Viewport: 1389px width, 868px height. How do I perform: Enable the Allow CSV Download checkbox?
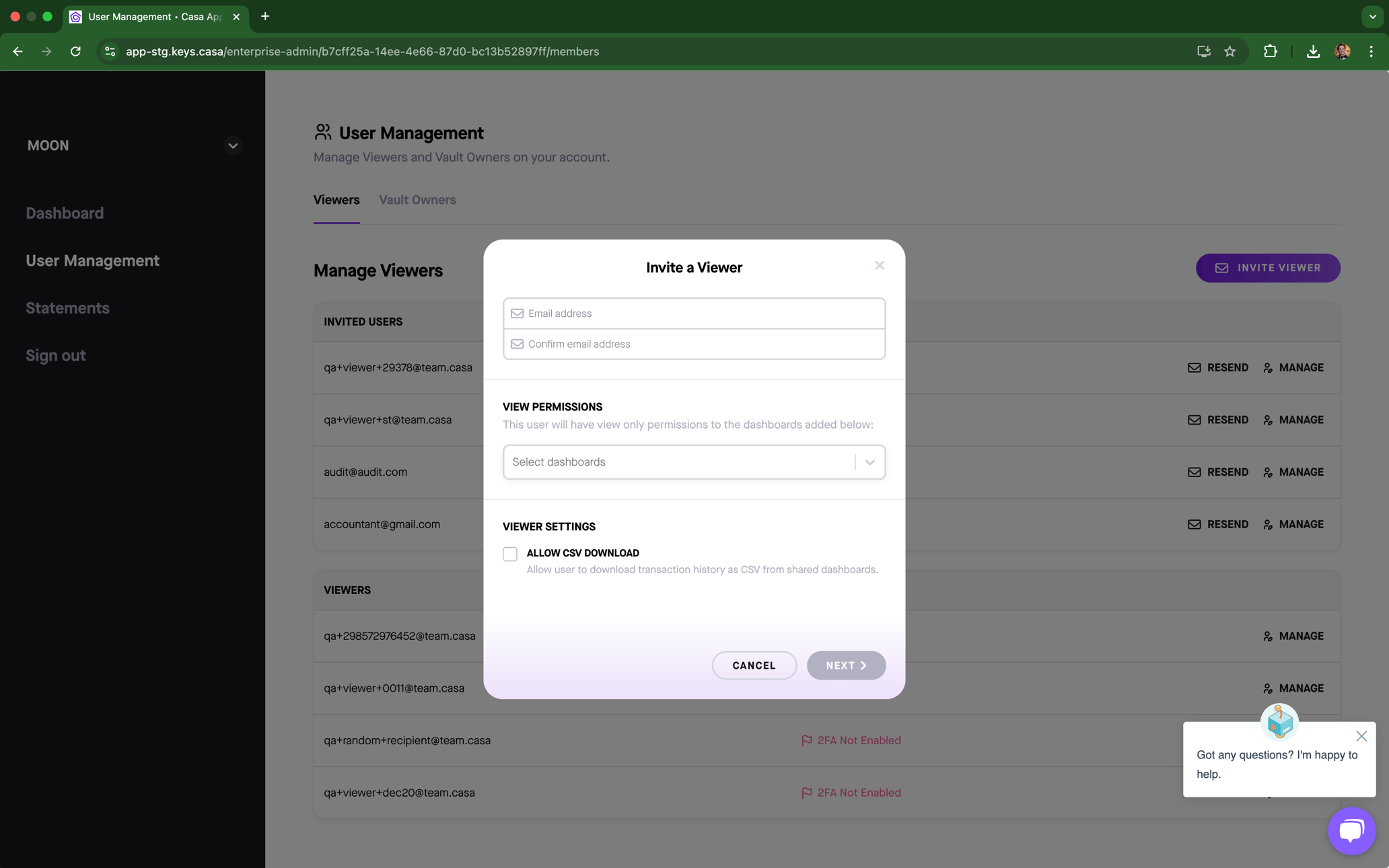click(509, 553)
